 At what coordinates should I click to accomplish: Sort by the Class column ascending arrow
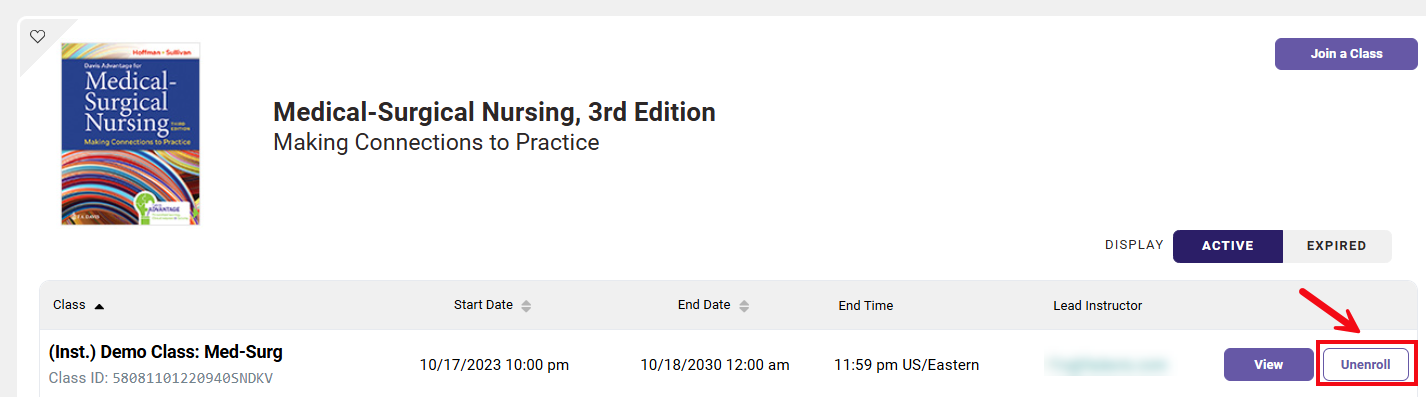99,306
